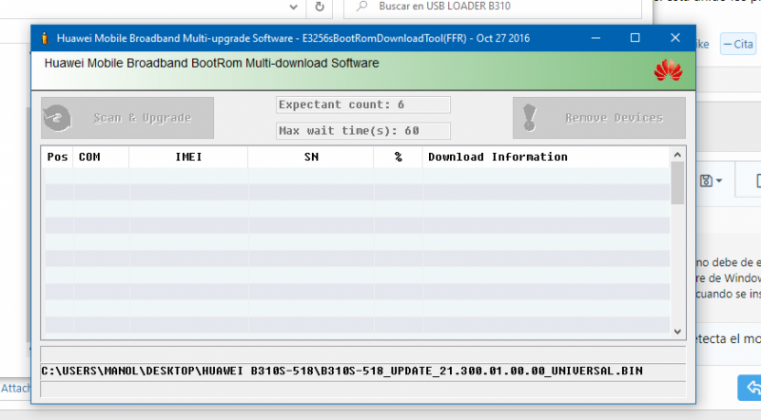Click the Huawei Mobile Broadband BootRom banner title

212,63
